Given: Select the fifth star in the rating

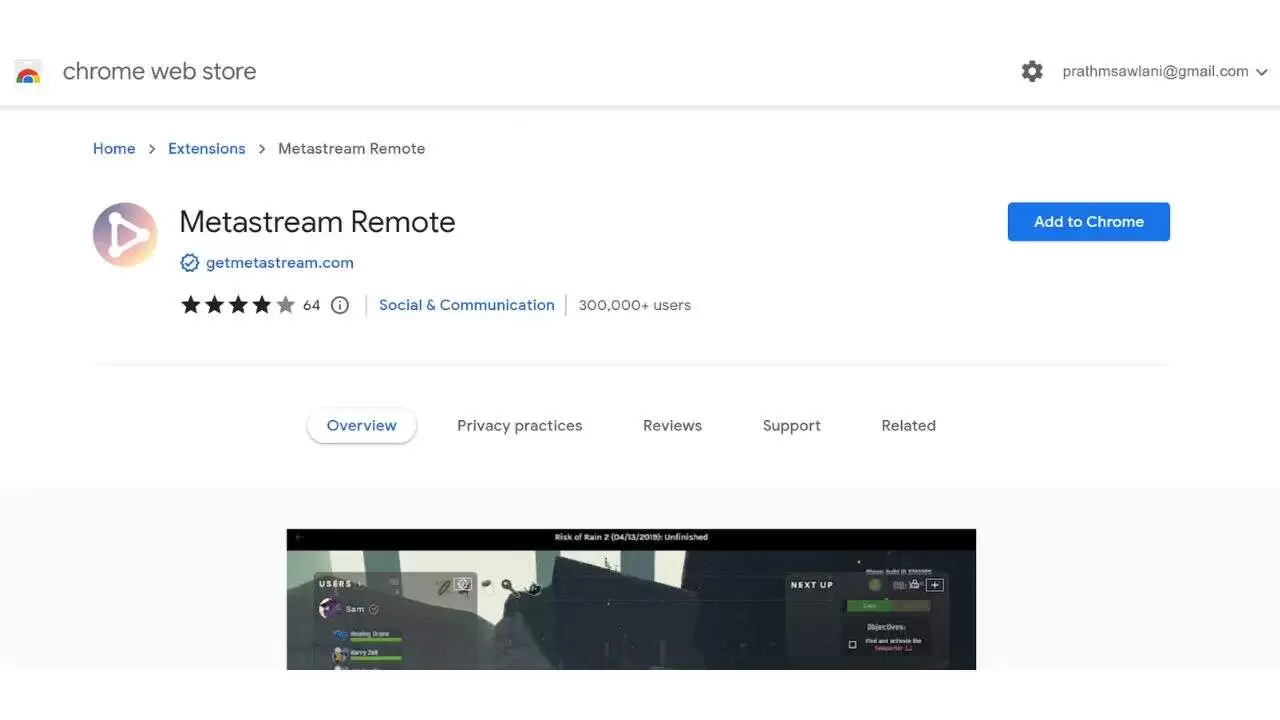Looking at the screenshot, I should (x=286, y=304).
